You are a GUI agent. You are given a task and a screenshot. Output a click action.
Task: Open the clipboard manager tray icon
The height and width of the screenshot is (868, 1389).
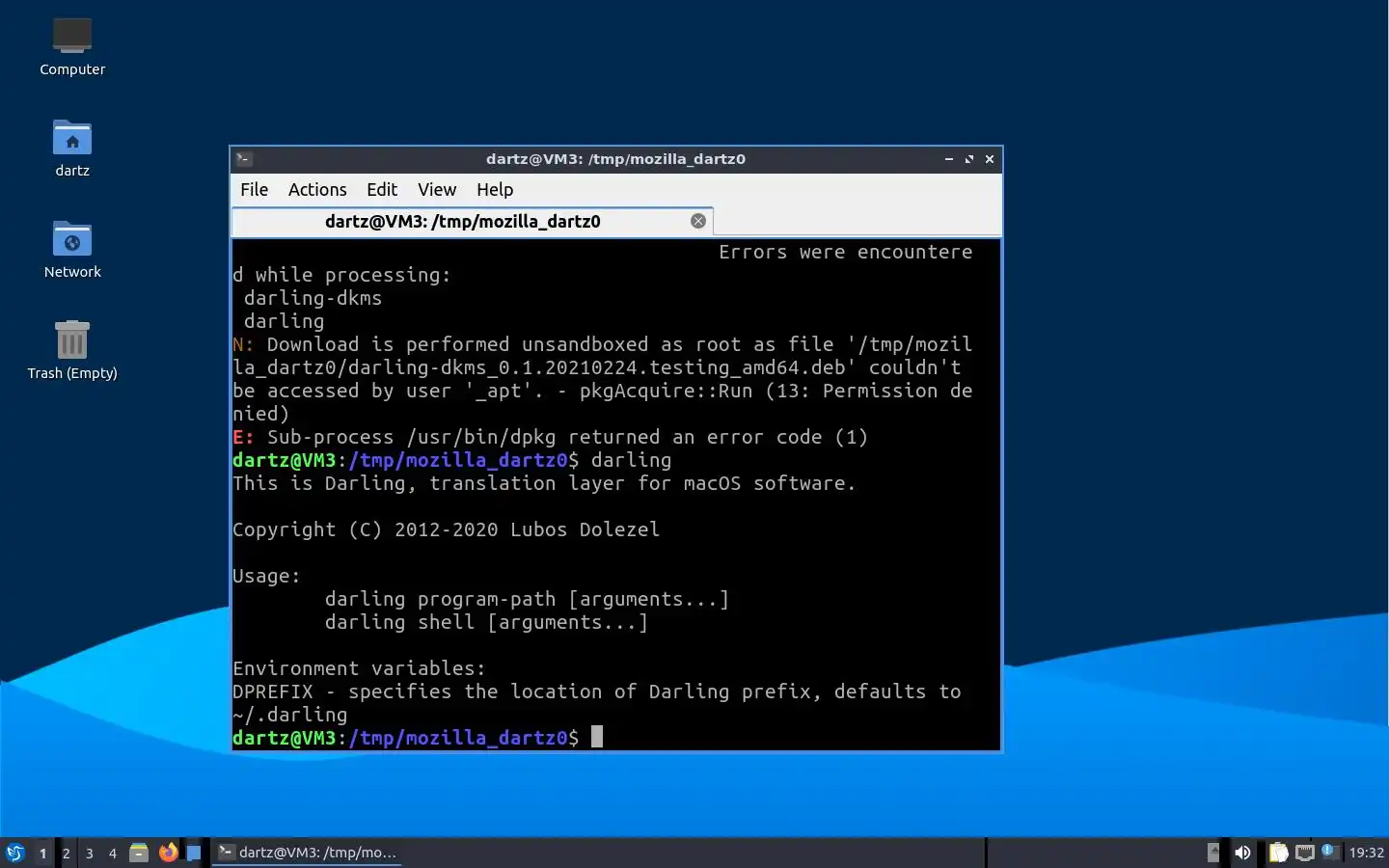pyautogui.click(x=1278, y=853)
